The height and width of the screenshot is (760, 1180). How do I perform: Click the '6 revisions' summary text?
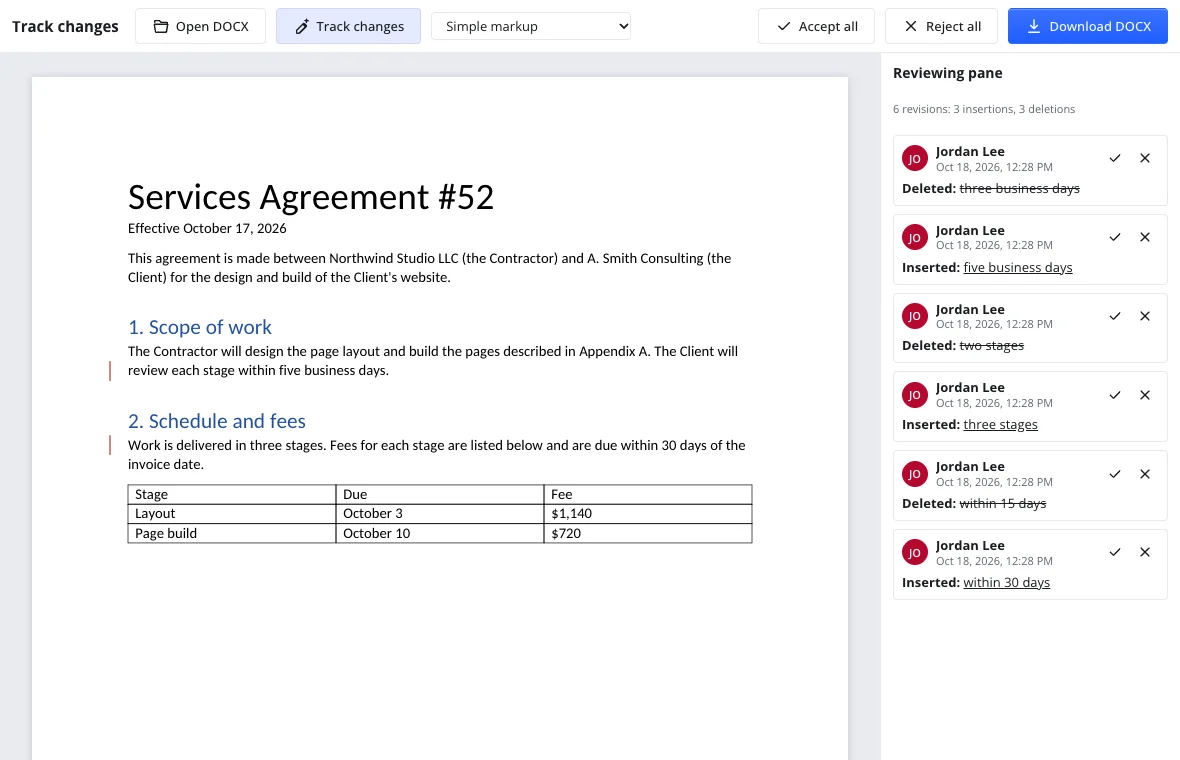(984, 109)
